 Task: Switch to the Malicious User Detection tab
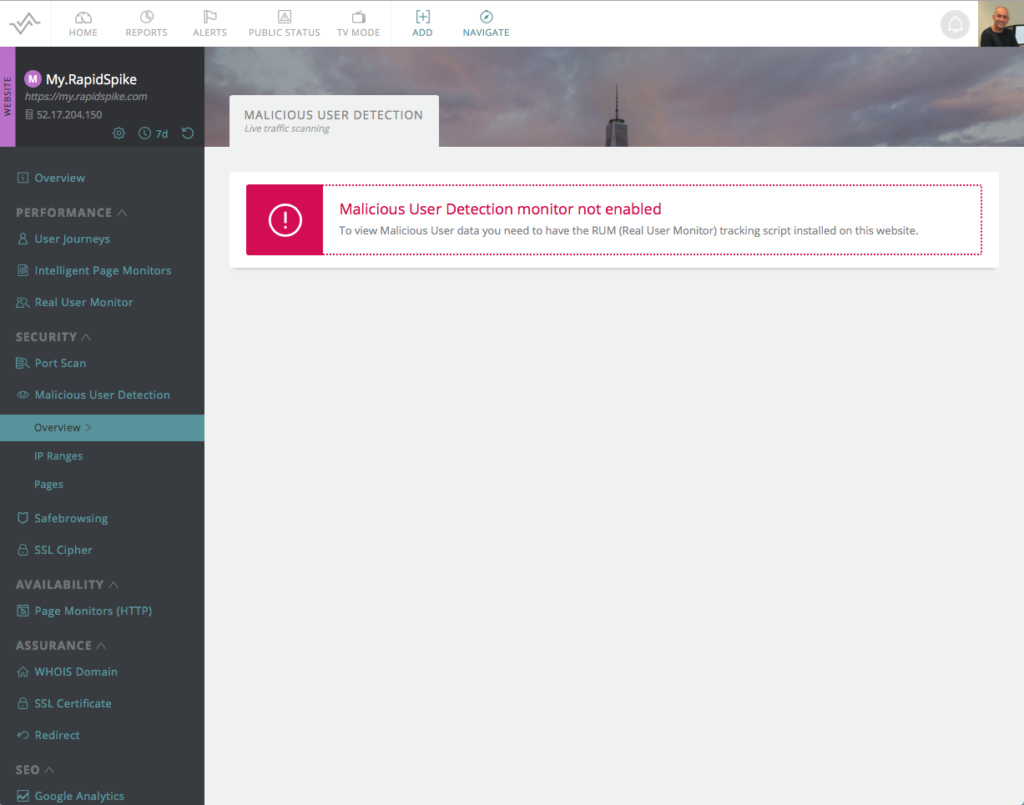332,120
